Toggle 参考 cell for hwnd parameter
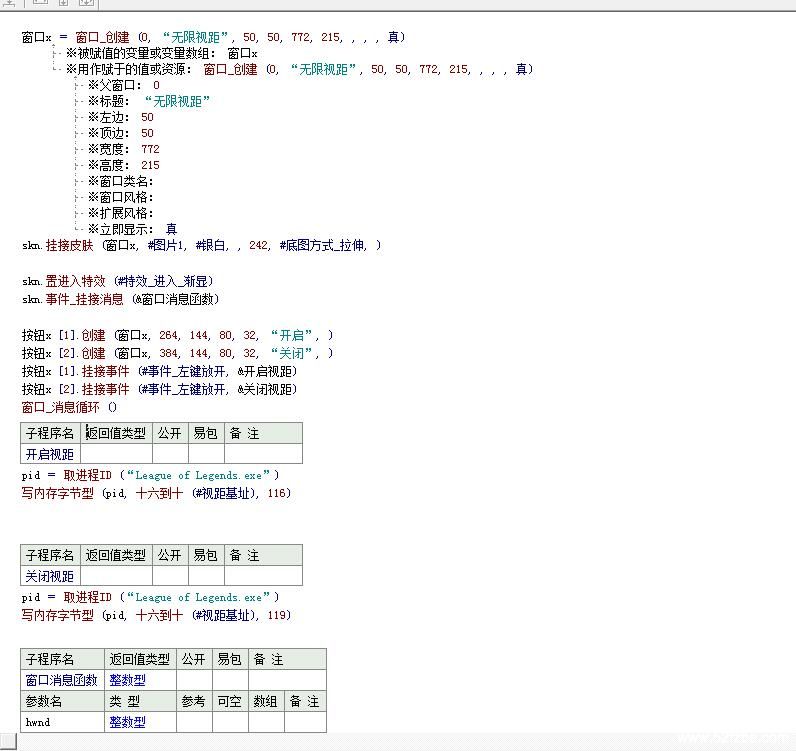796x751 pixels. click(x=194, y=722)
